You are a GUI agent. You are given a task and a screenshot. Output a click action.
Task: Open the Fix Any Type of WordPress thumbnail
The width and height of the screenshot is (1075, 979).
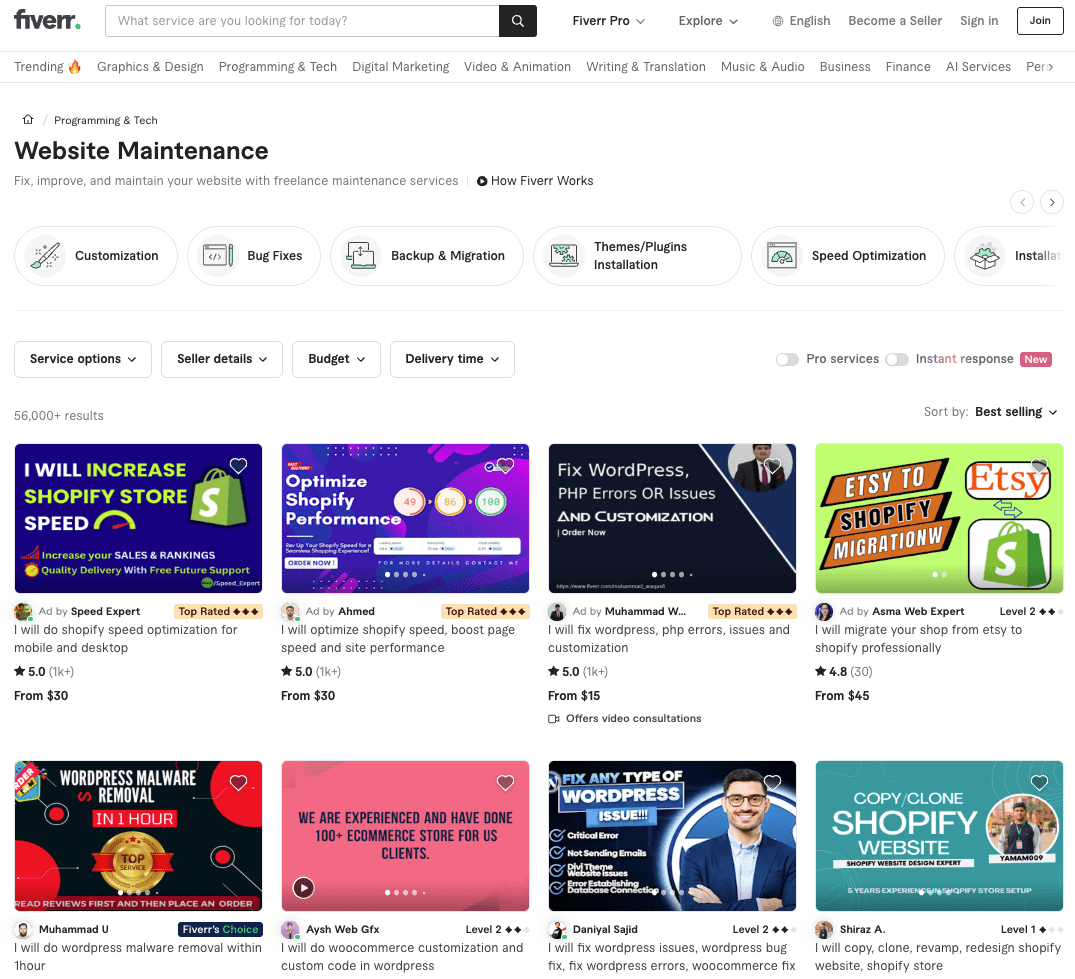[x=672, y=836]
